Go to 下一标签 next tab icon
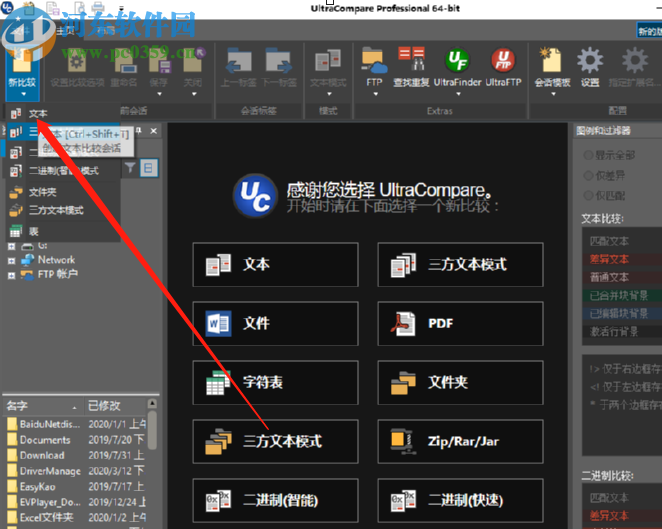 pyautogui.click(x=279, y=61)
